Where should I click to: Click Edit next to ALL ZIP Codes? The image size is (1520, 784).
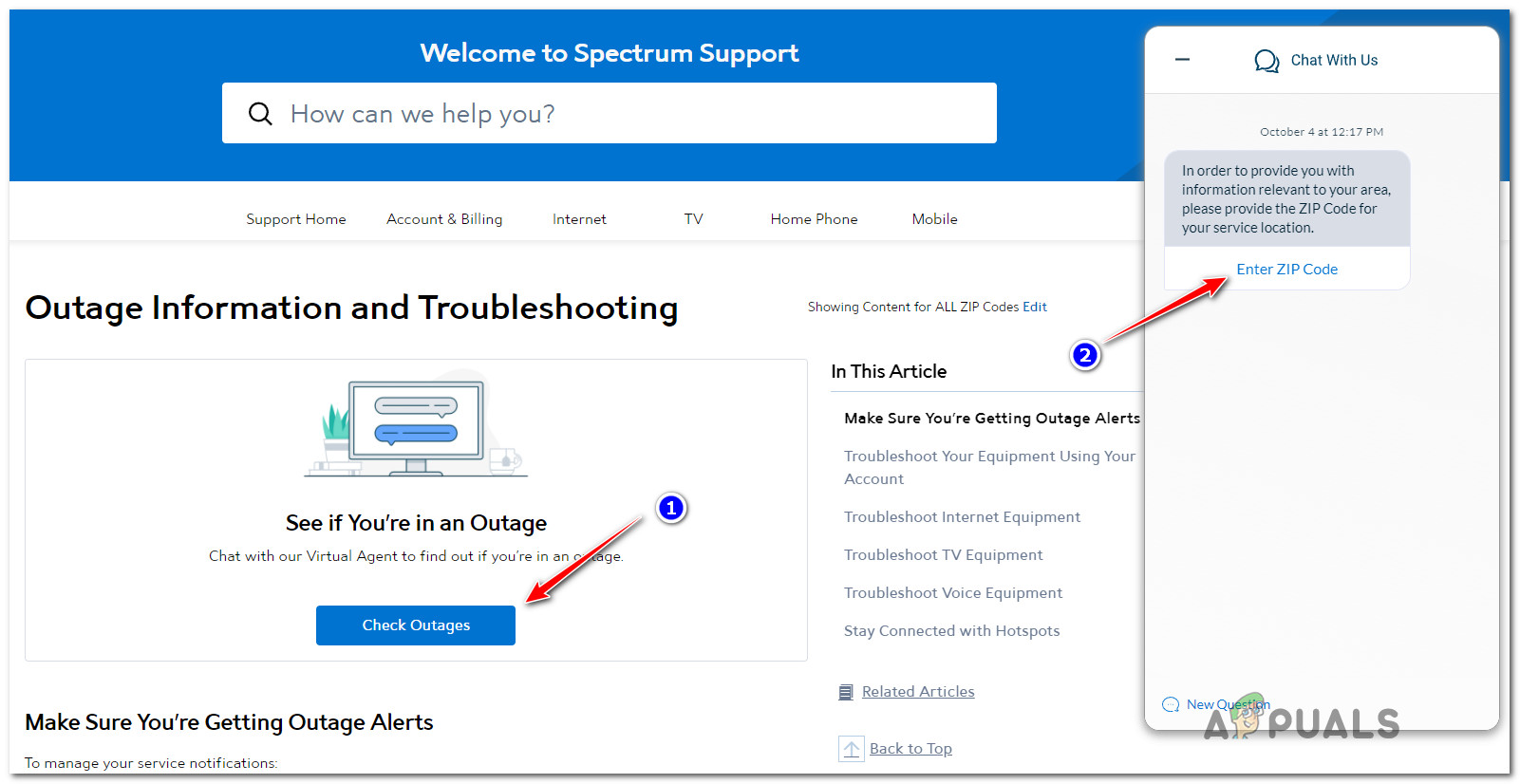1035,307
